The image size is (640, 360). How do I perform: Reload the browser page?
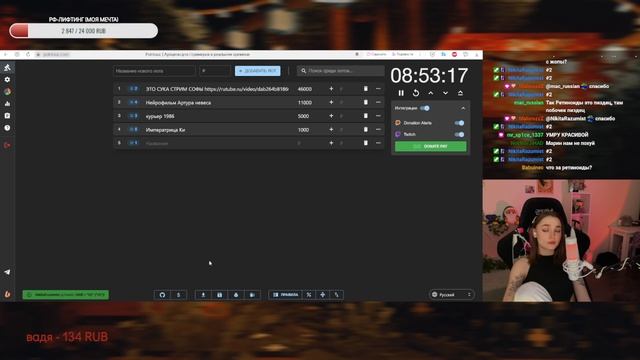pyautogui.click(x=28, y=54)
